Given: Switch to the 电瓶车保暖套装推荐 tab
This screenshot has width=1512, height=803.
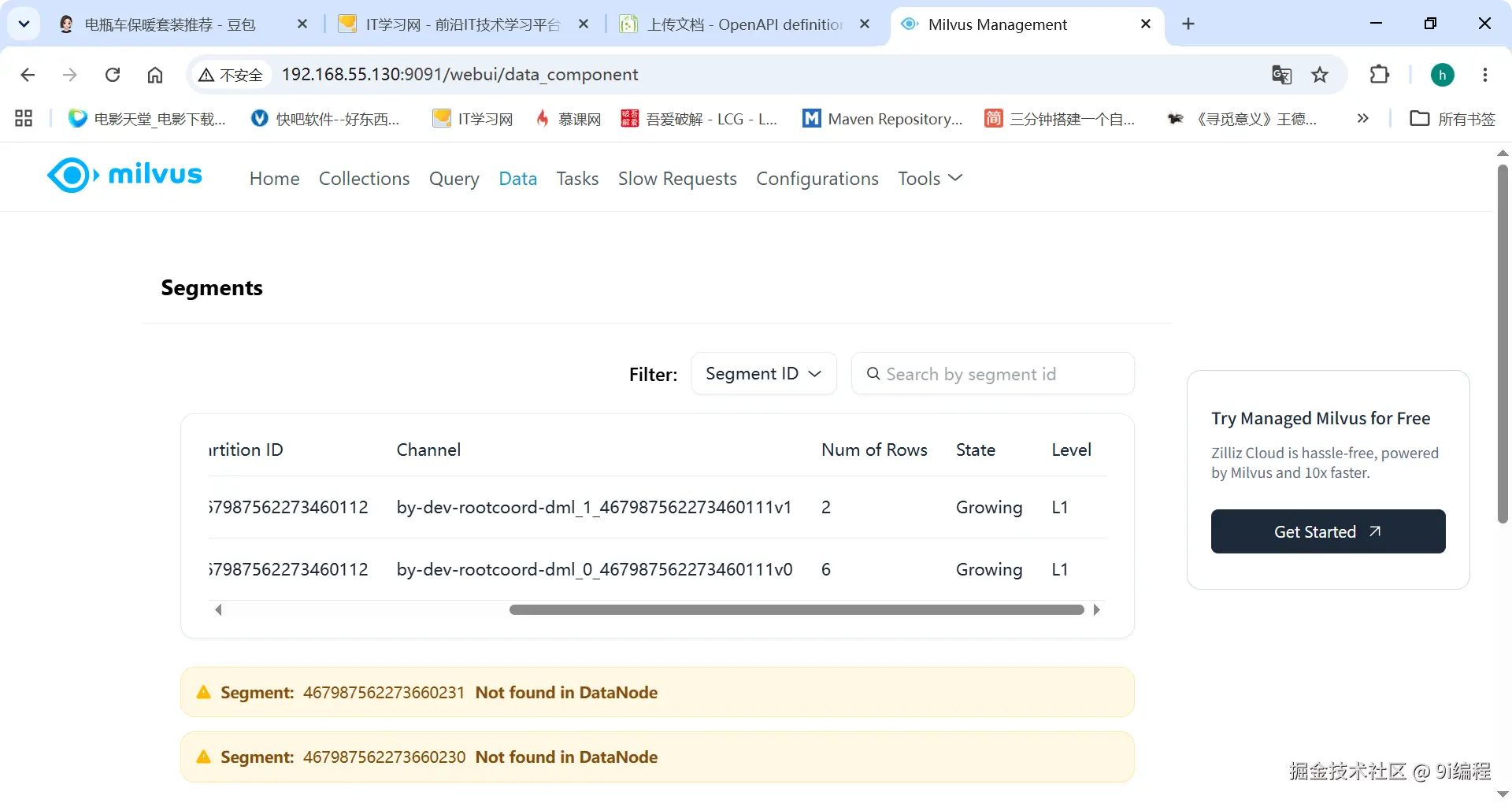Looking at the screenshot, I should 169,24.
